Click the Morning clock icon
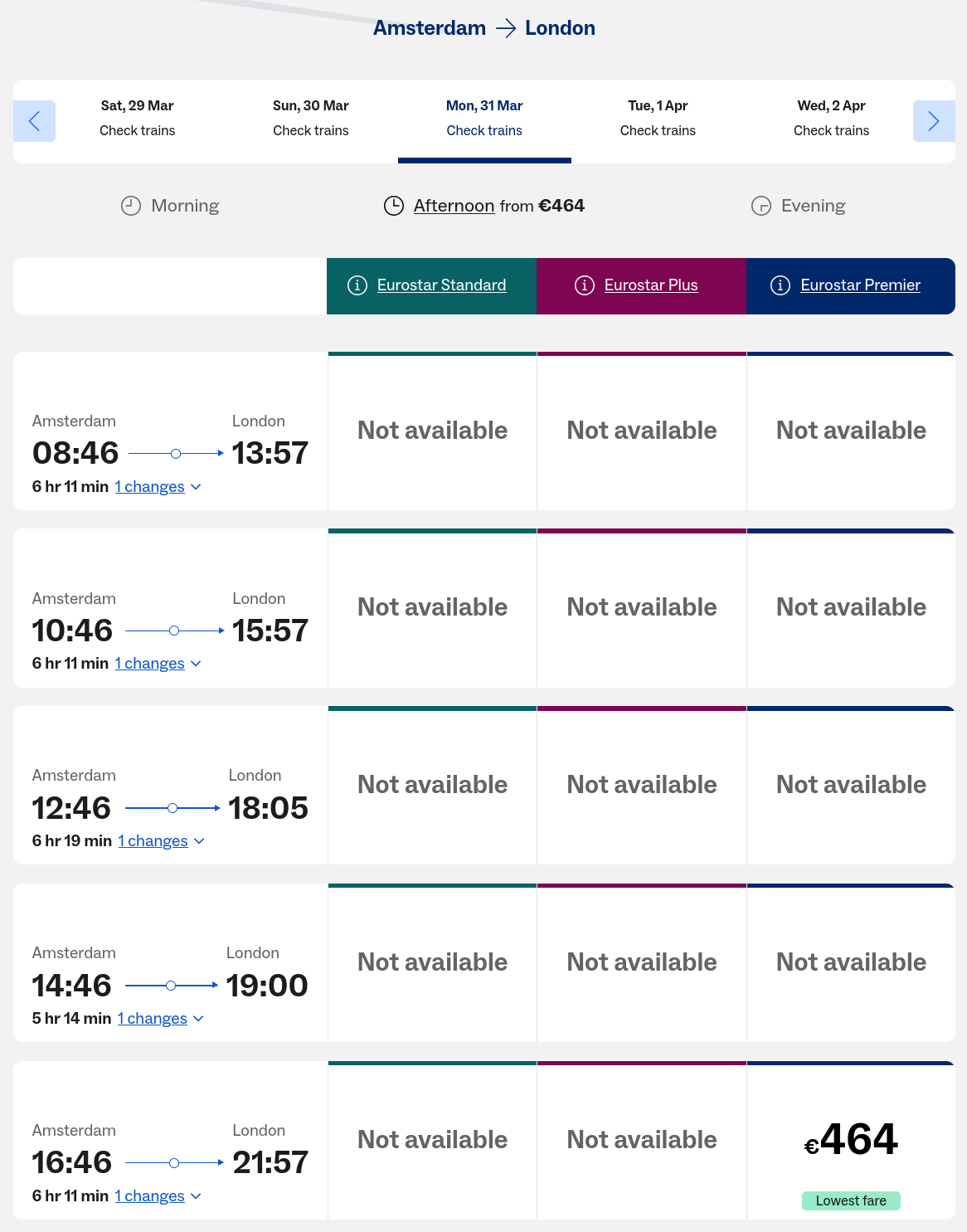The image size is (967, 1232). pyautogui.click(x=131, y=206)
